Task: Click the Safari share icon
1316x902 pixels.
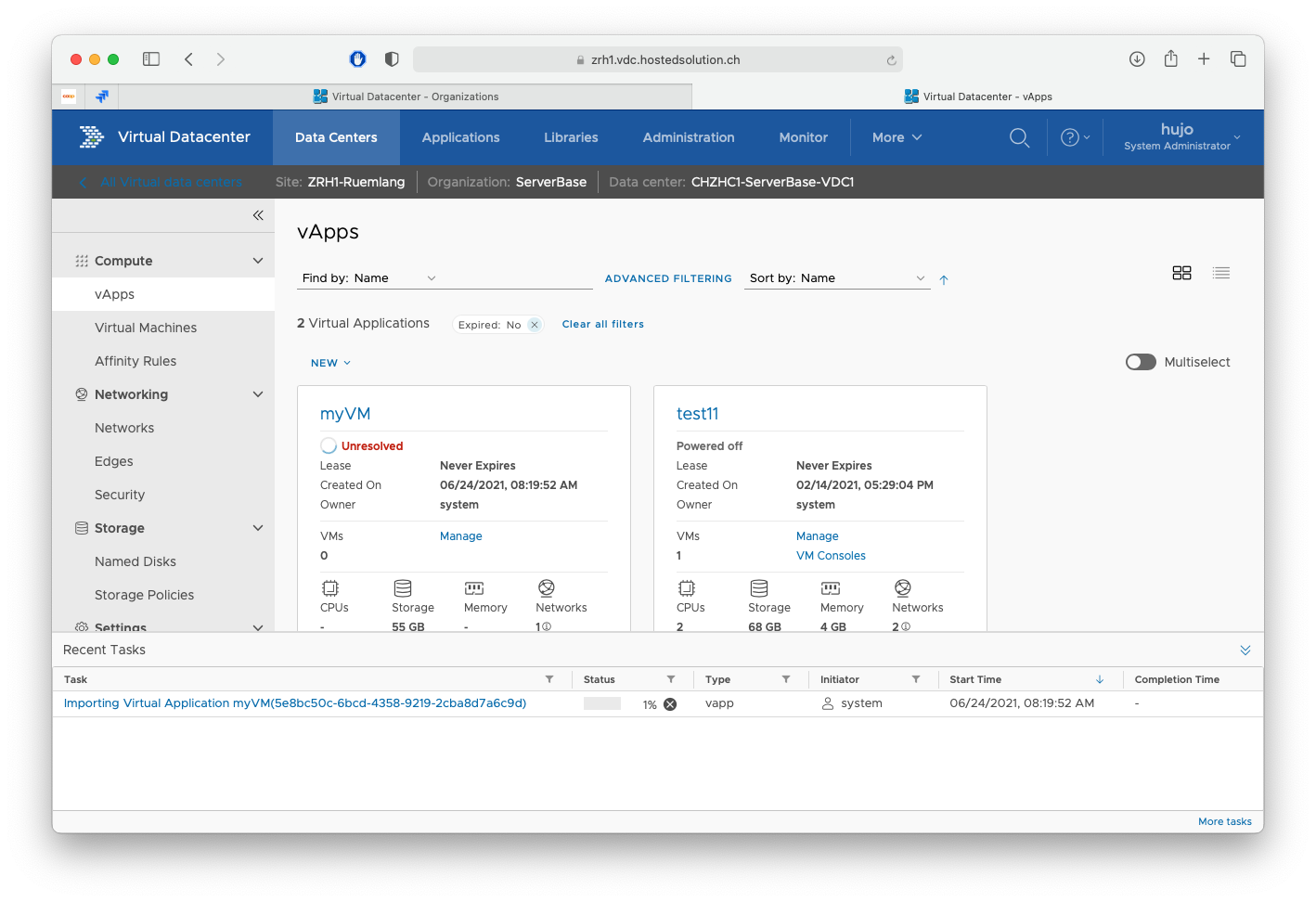Action: click(x=1171, y=58)
